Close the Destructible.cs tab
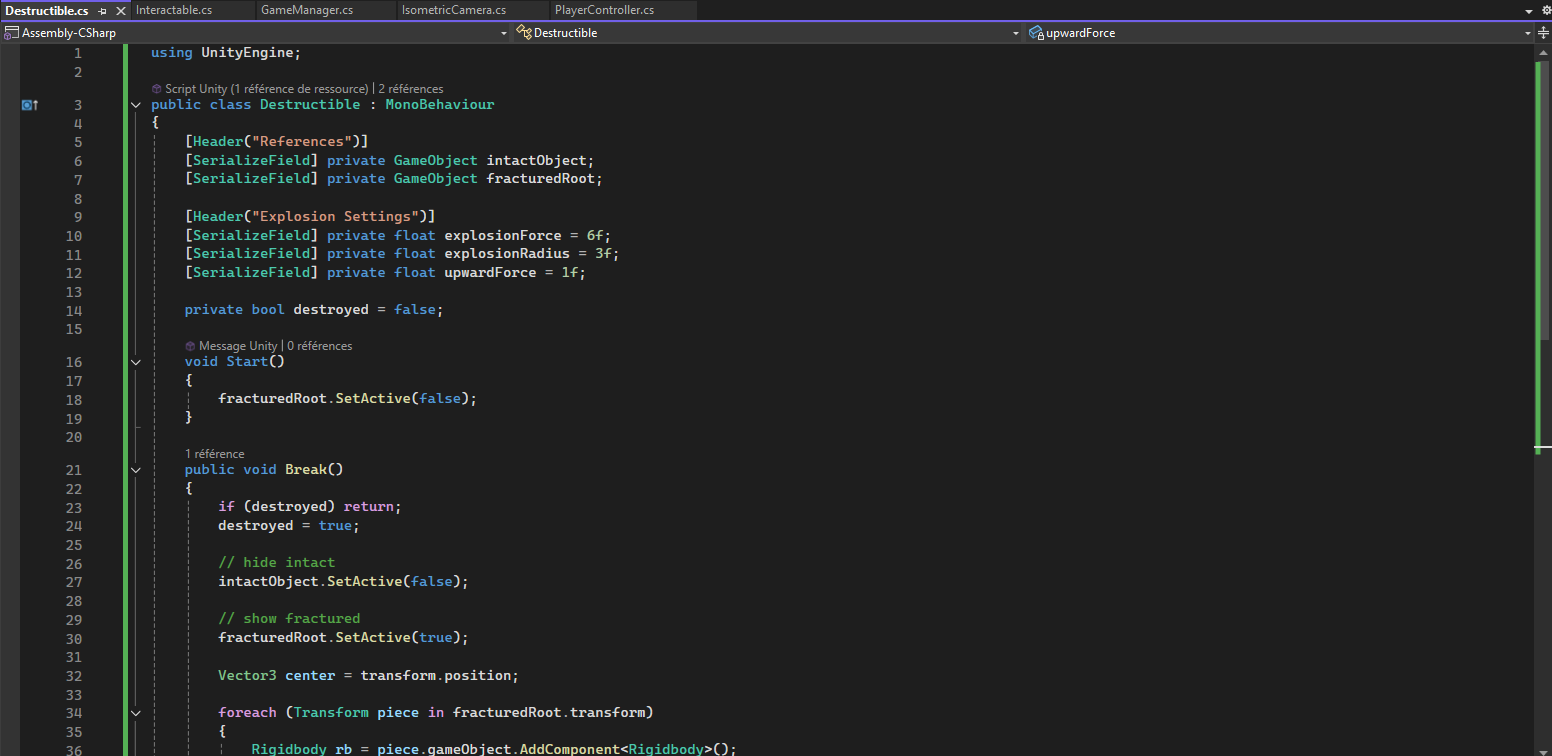The width and height of the screenshot is (1552, 756). click(120, 11)
